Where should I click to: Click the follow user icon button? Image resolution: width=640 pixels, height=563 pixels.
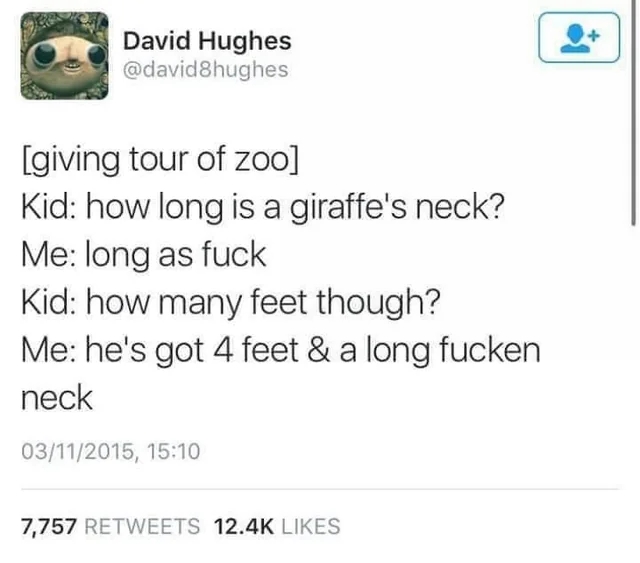(x=579, y=38)
